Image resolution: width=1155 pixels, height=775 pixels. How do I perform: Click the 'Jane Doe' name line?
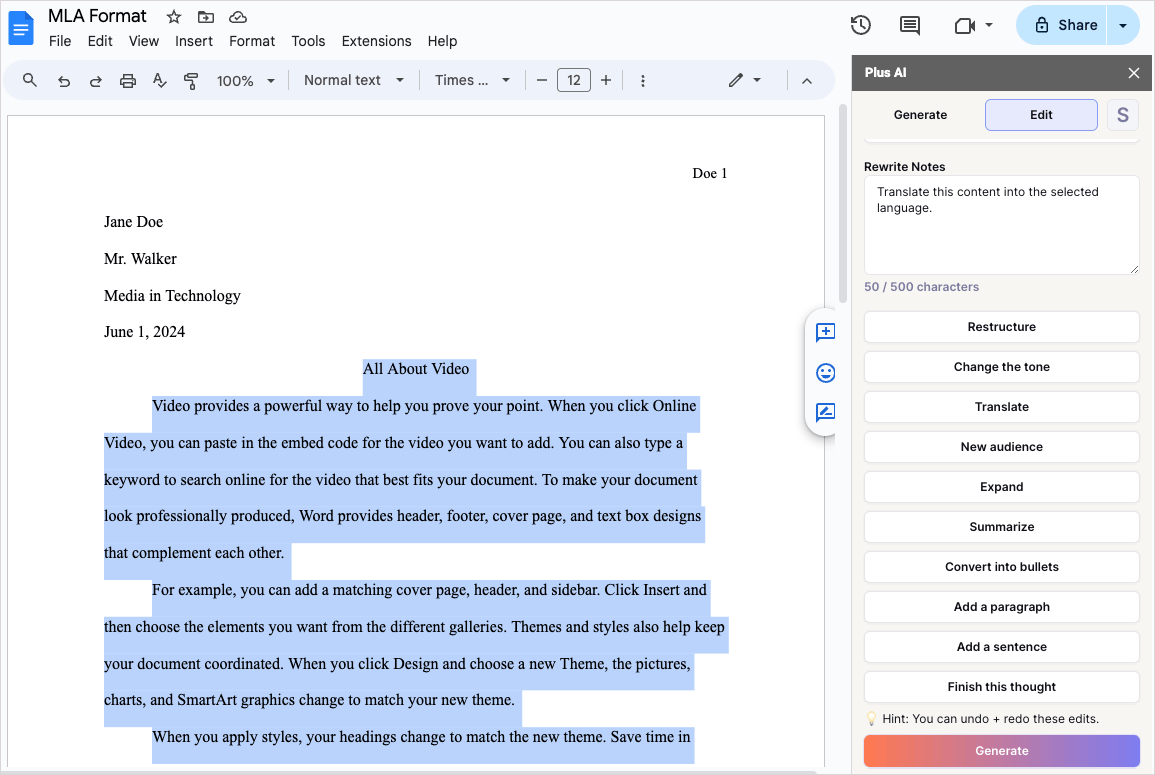coord(133,222)
